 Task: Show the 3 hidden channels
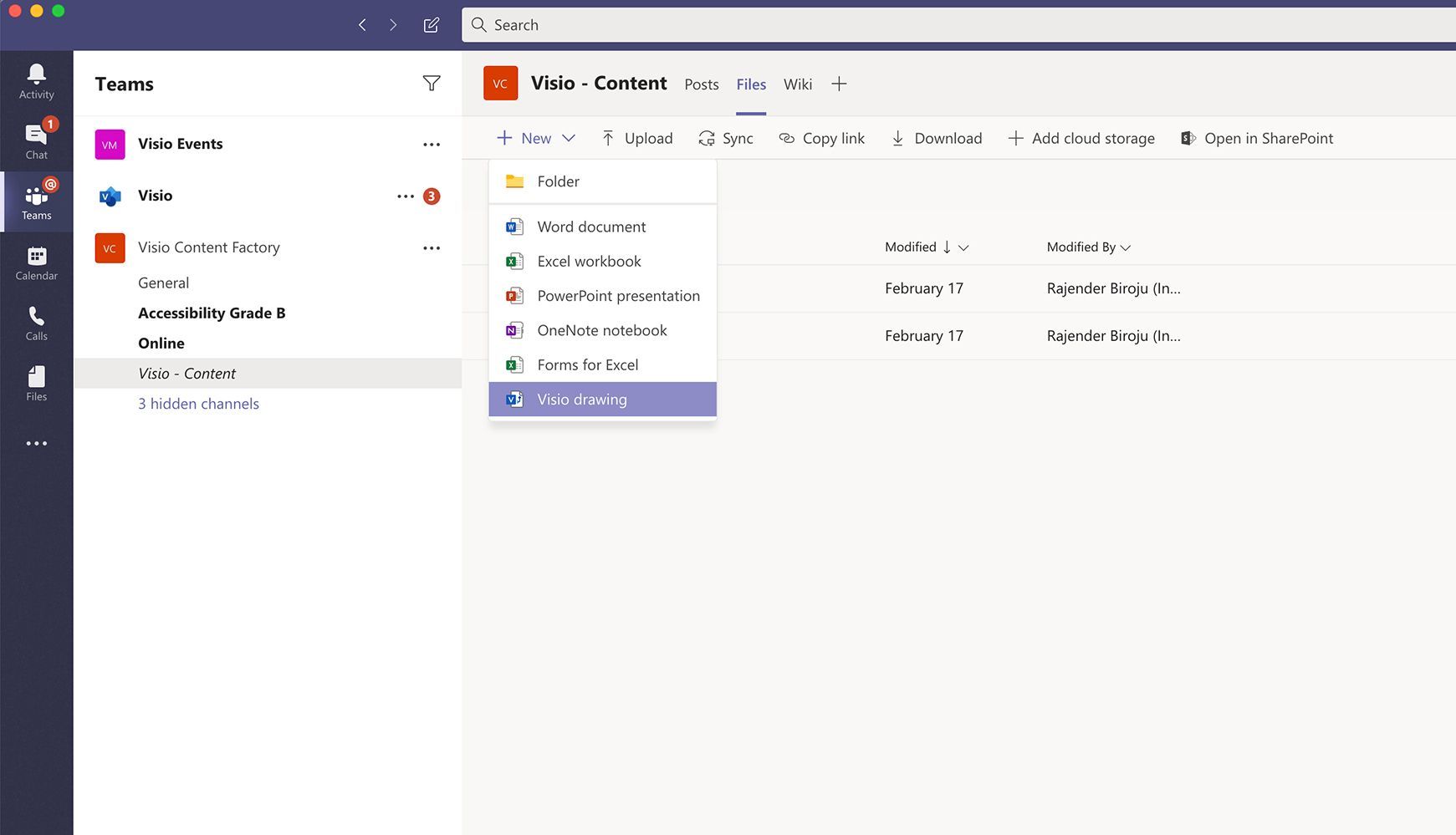point(198,403)
